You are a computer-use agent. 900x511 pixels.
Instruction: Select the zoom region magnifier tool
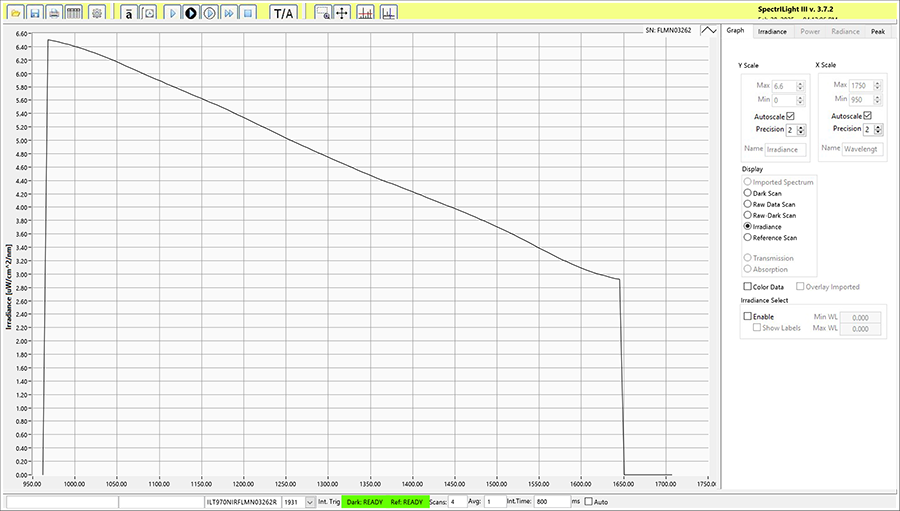point(322,14)
